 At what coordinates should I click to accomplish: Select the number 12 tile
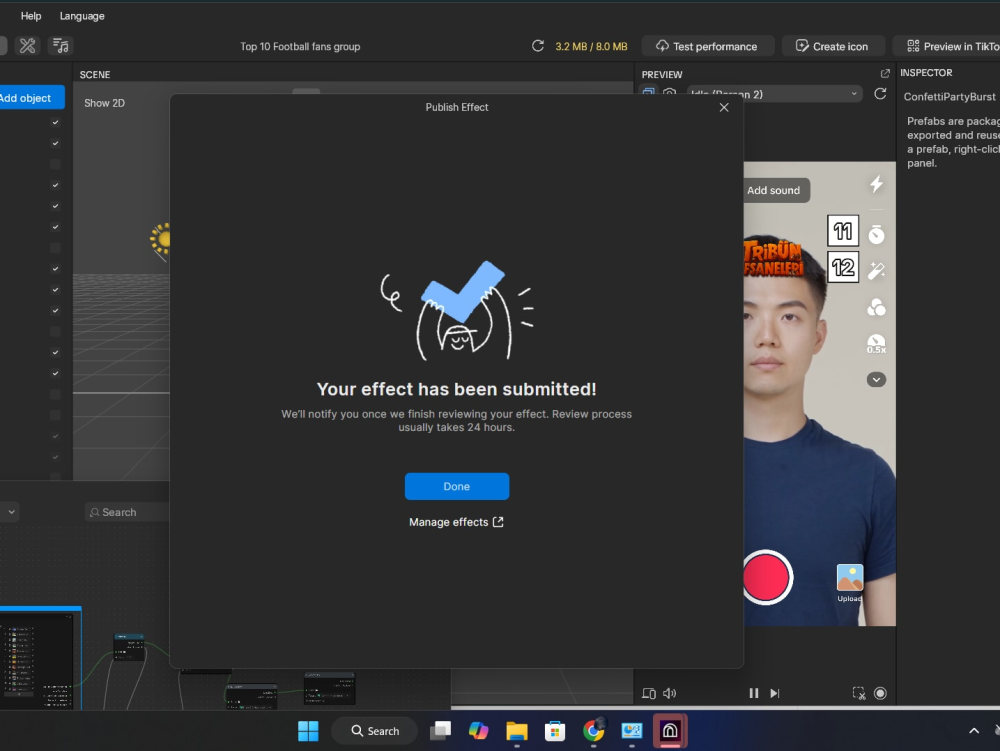point(842,267)
